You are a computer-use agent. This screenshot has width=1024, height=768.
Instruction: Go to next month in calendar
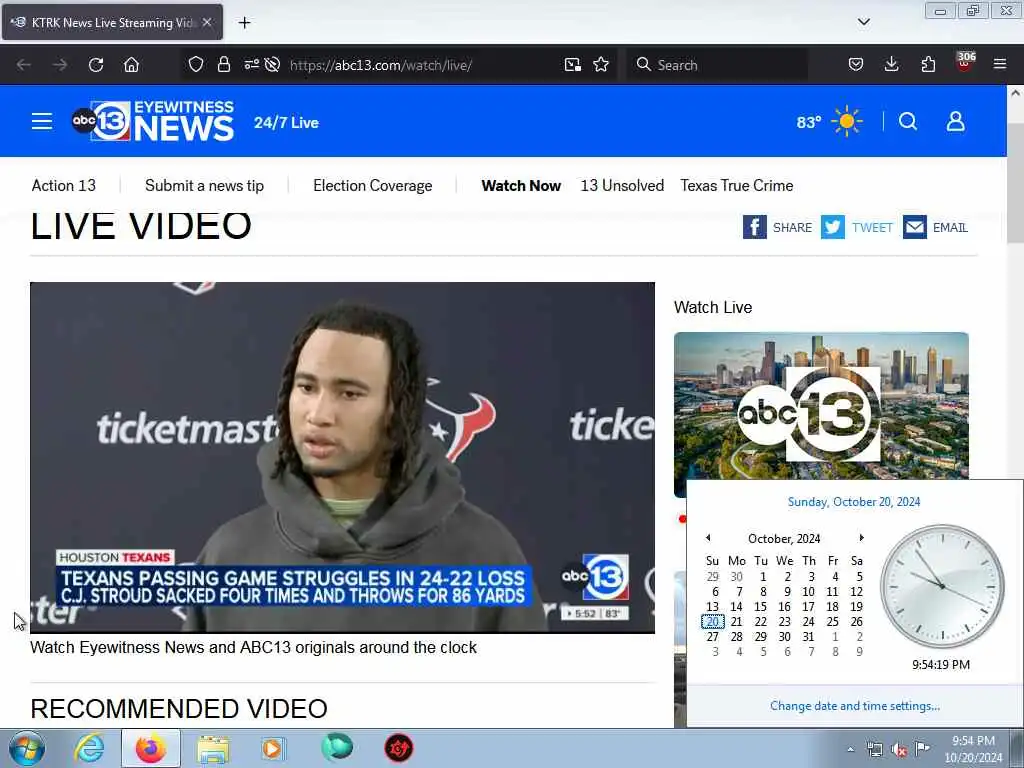861,537
